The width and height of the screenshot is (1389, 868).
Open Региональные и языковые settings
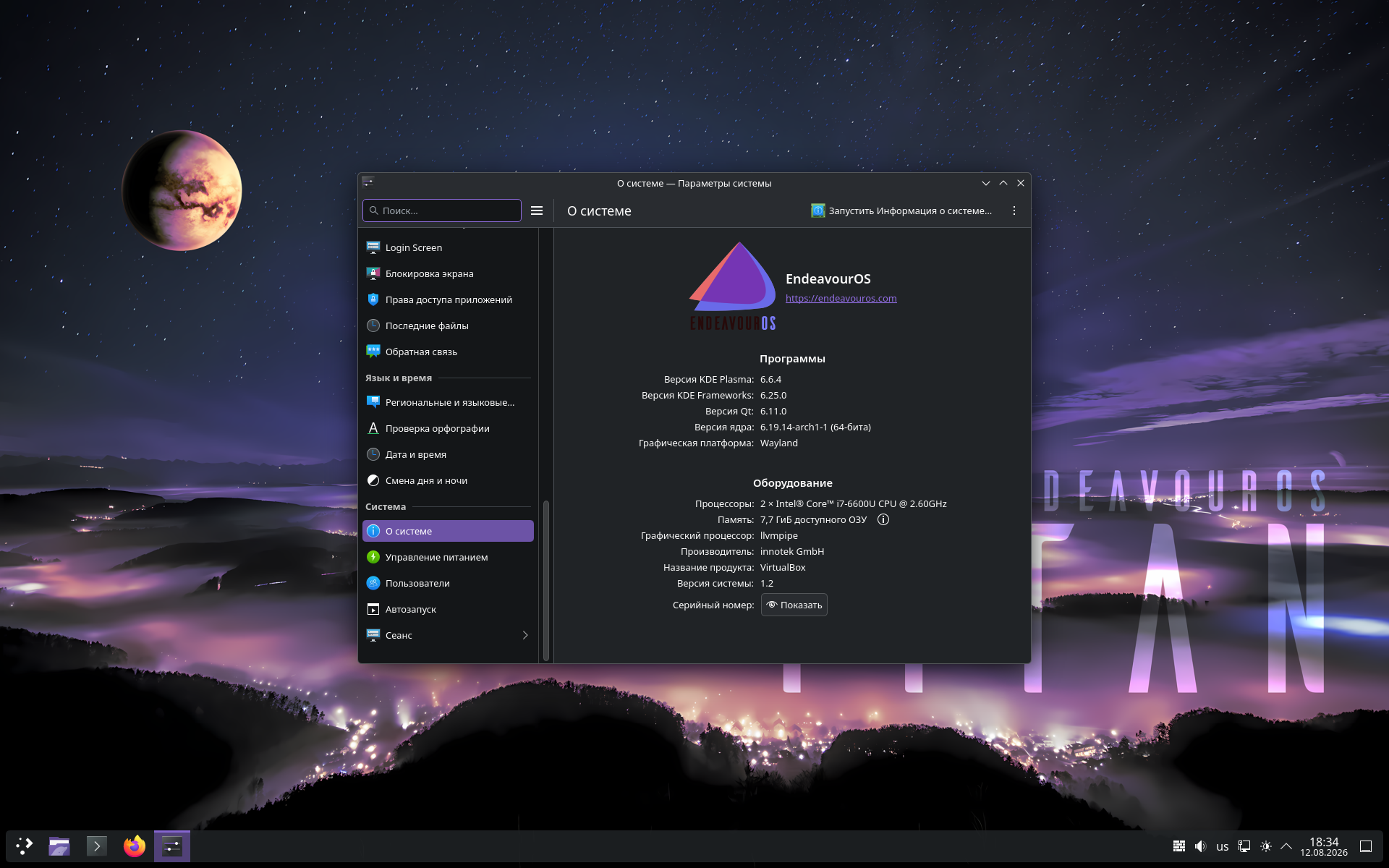pyautogui.click(x=448, y=402)
